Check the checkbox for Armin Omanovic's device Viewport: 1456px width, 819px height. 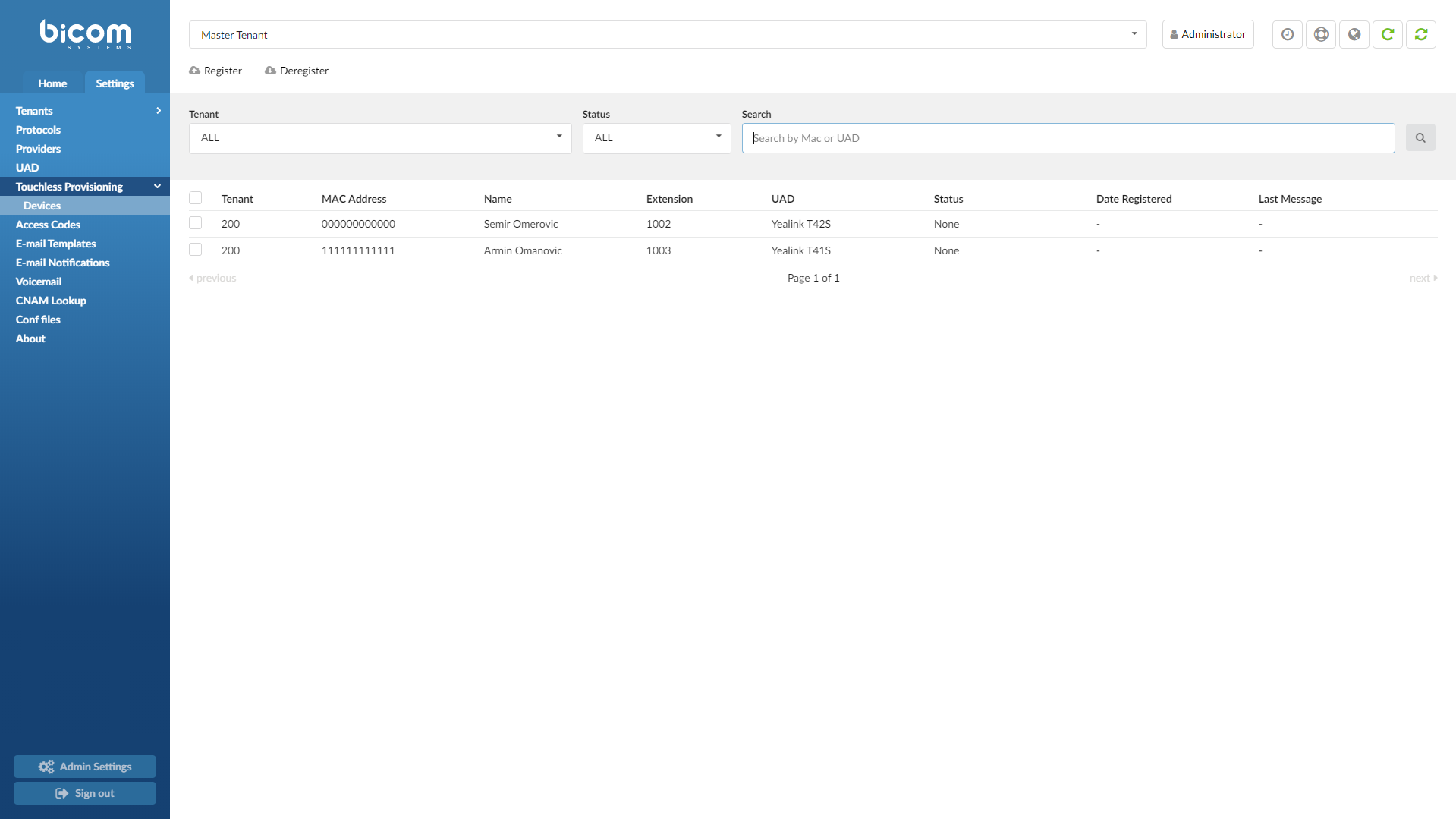pos(195,250)
